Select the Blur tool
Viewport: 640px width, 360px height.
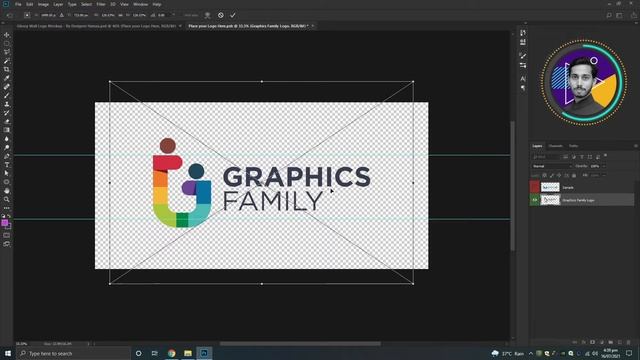pyautogui.click(x=7, y=139)
